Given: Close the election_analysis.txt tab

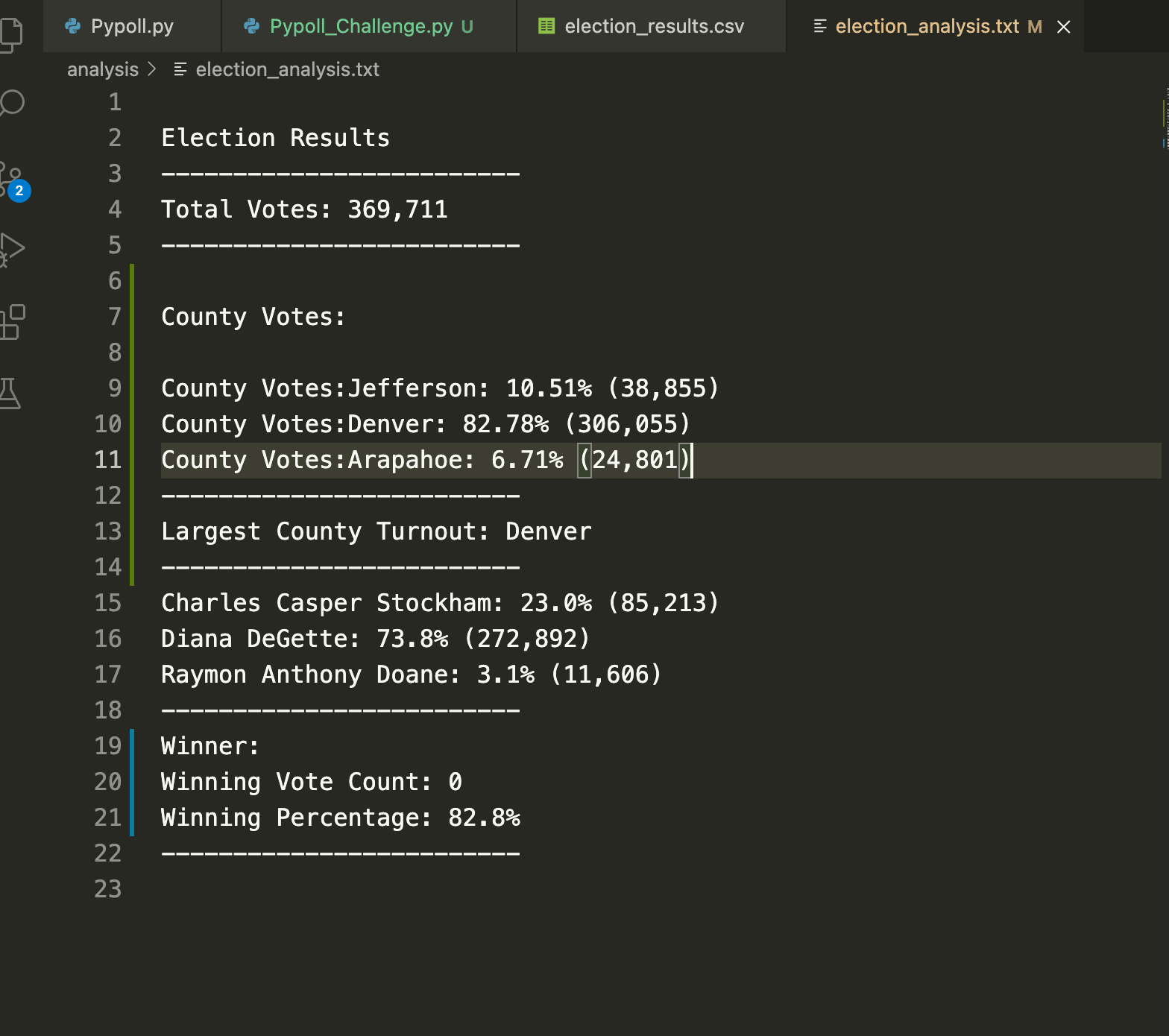Looking at the screenshot, I should click(1064, 27).
